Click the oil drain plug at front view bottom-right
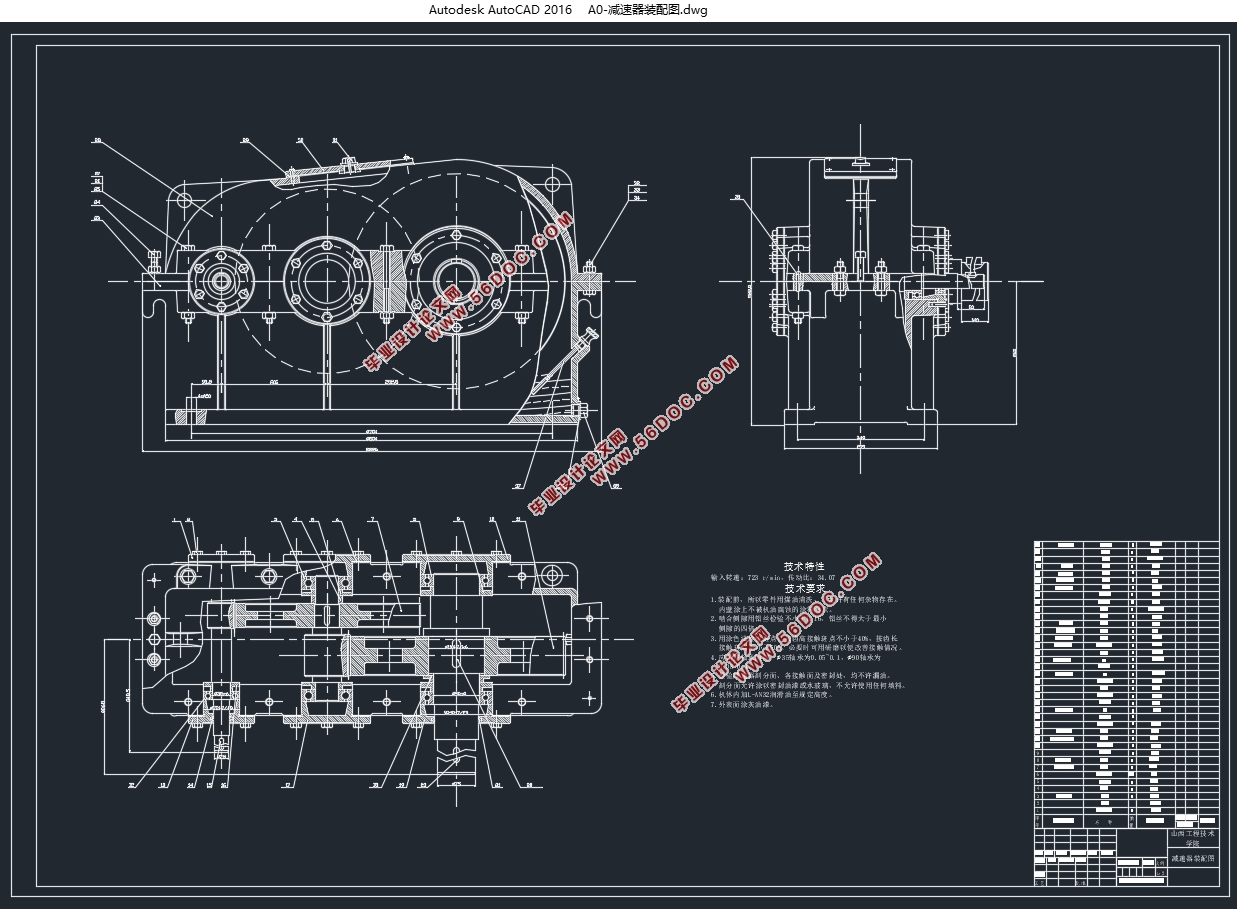 click(580, 411)
